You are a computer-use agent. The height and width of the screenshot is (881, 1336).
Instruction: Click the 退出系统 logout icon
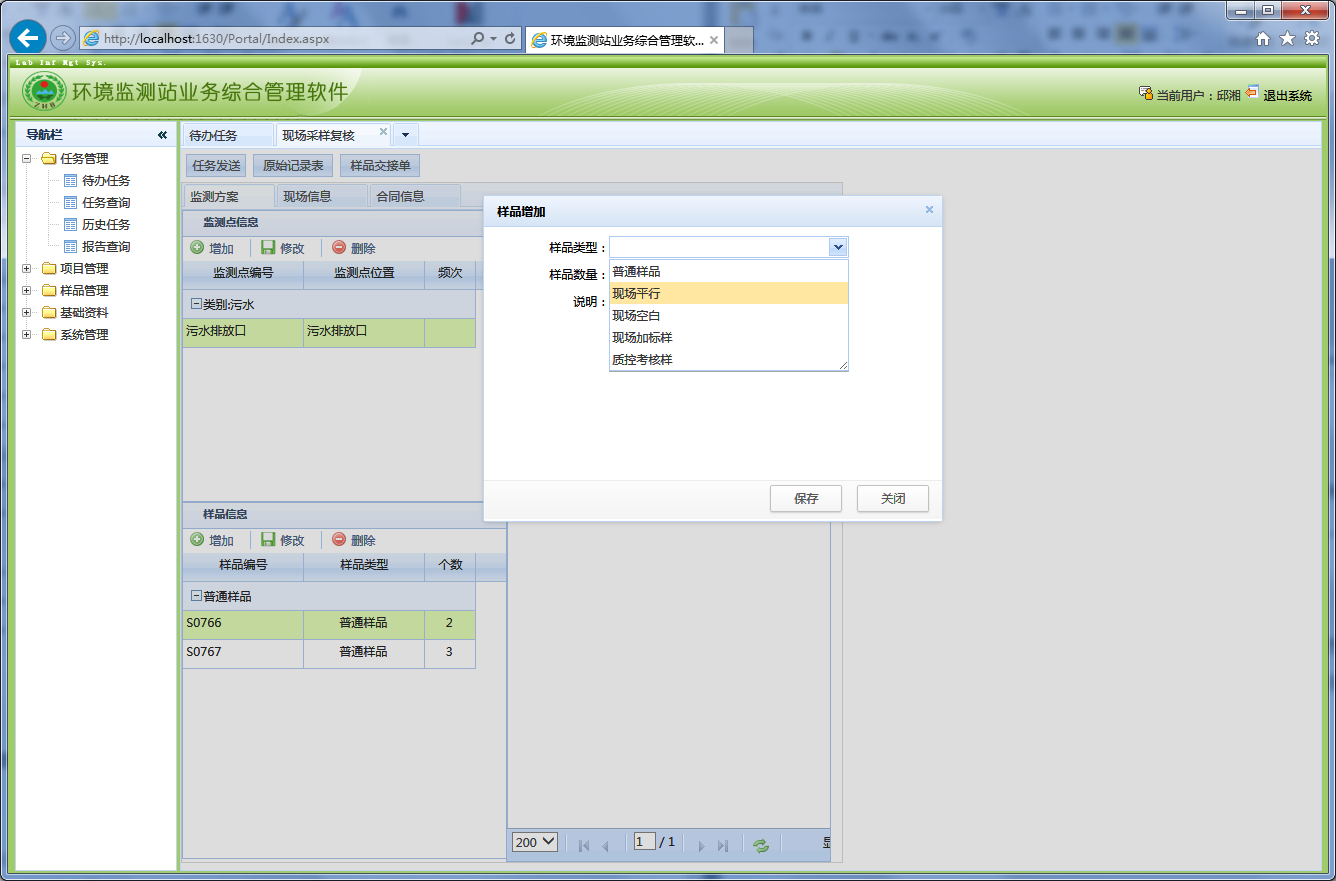[1252, 93]
